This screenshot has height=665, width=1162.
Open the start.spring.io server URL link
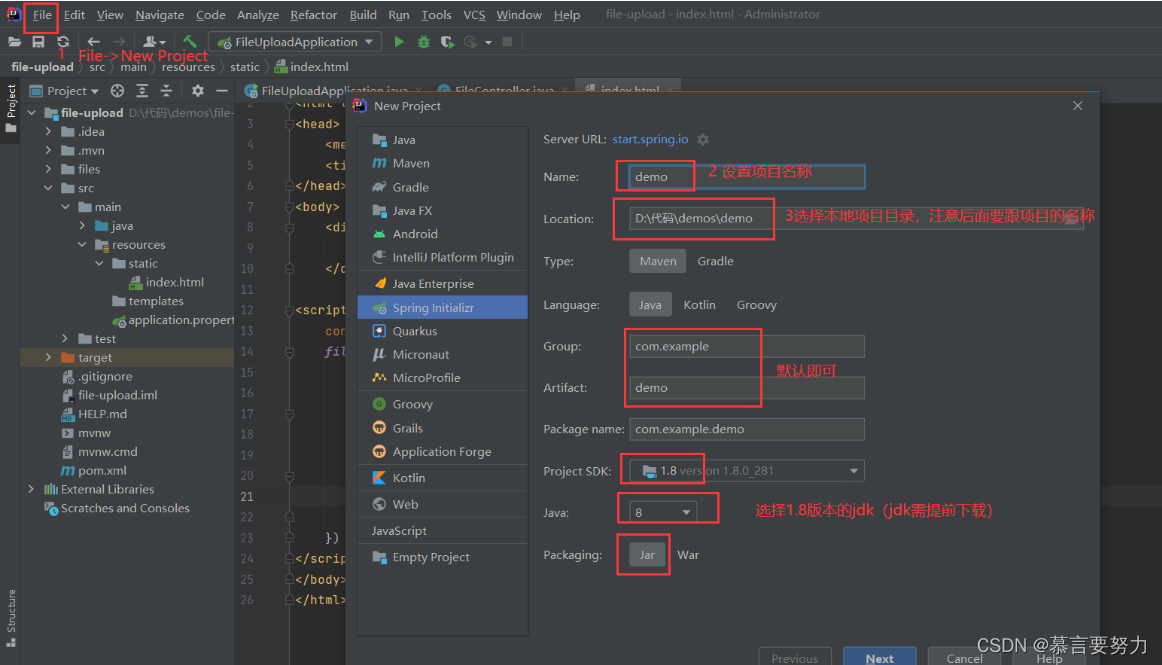point(650,139)
